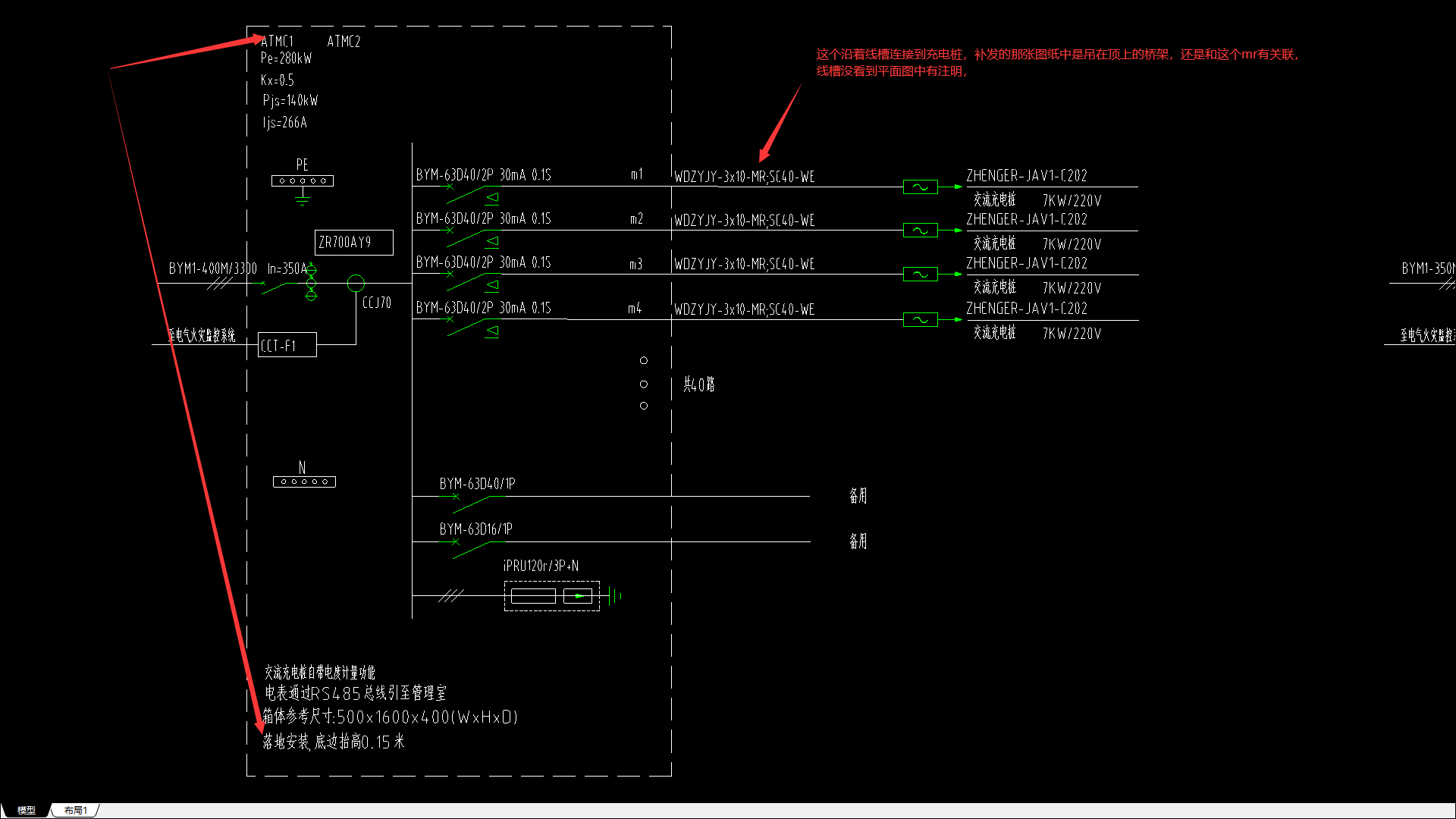This screenshot has height=819, width=1456.
Task: Select the CCT-F1 module box
Action: [x=287, y=345]
